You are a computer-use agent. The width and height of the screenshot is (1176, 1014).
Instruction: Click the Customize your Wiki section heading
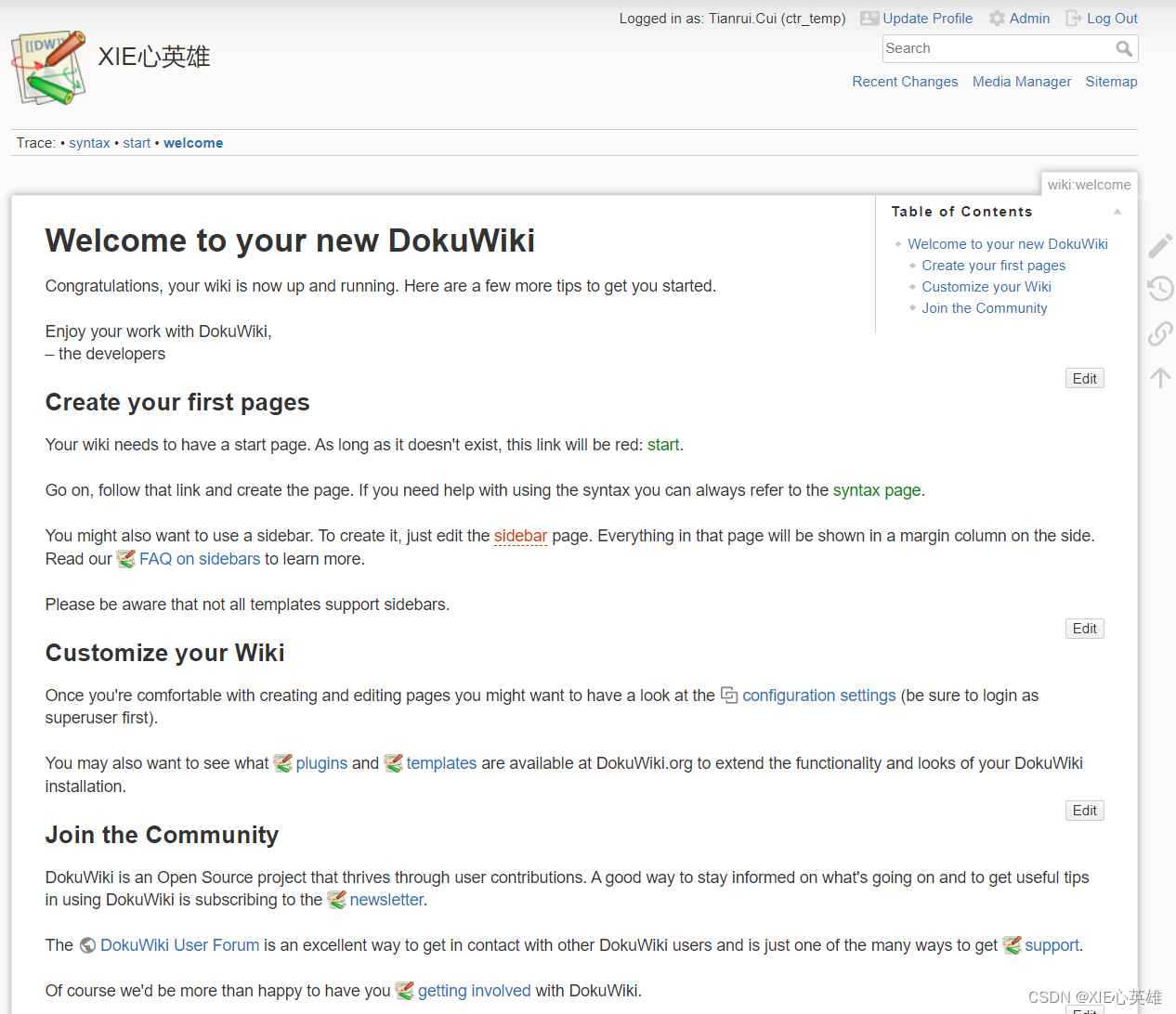point(165,653)
